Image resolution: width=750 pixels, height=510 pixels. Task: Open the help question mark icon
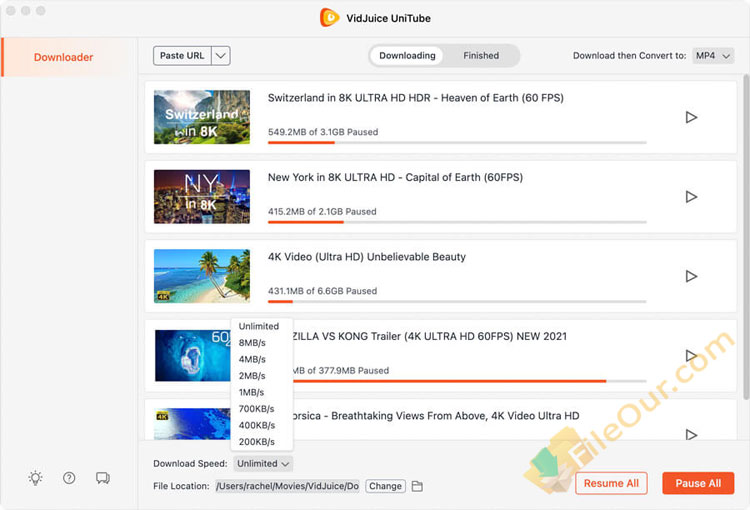69,478
